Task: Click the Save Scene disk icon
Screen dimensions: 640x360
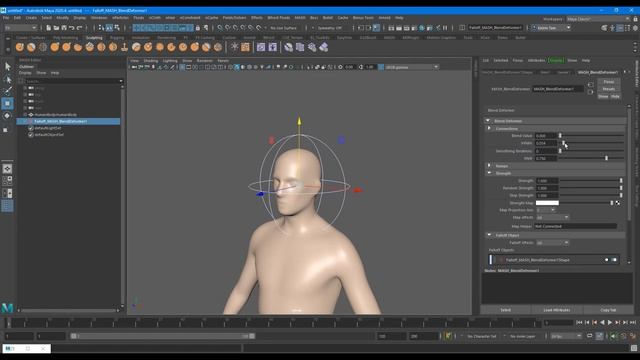Action: 64,28
